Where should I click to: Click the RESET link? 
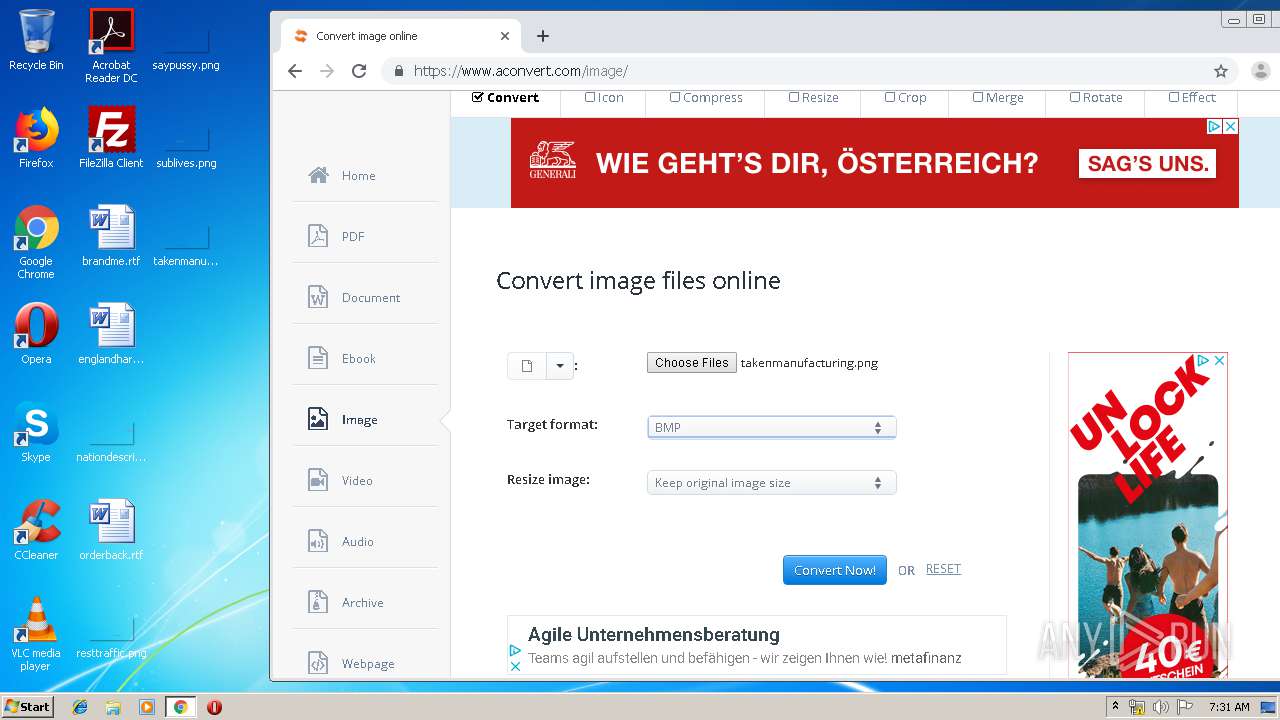943,569
